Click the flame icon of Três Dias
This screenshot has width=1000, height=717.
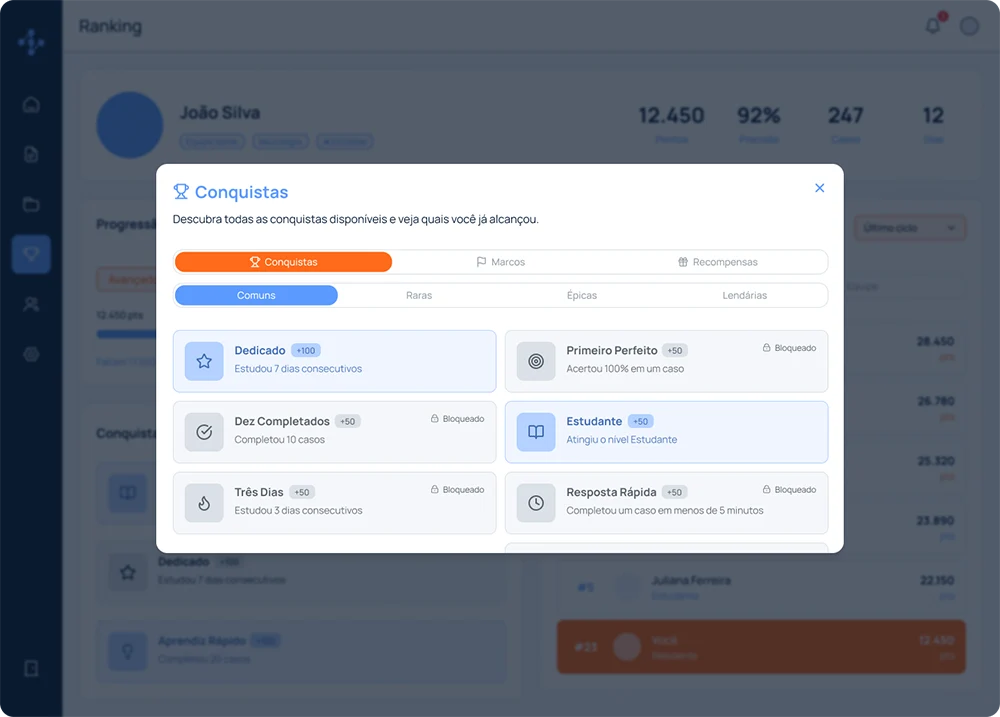204,503
